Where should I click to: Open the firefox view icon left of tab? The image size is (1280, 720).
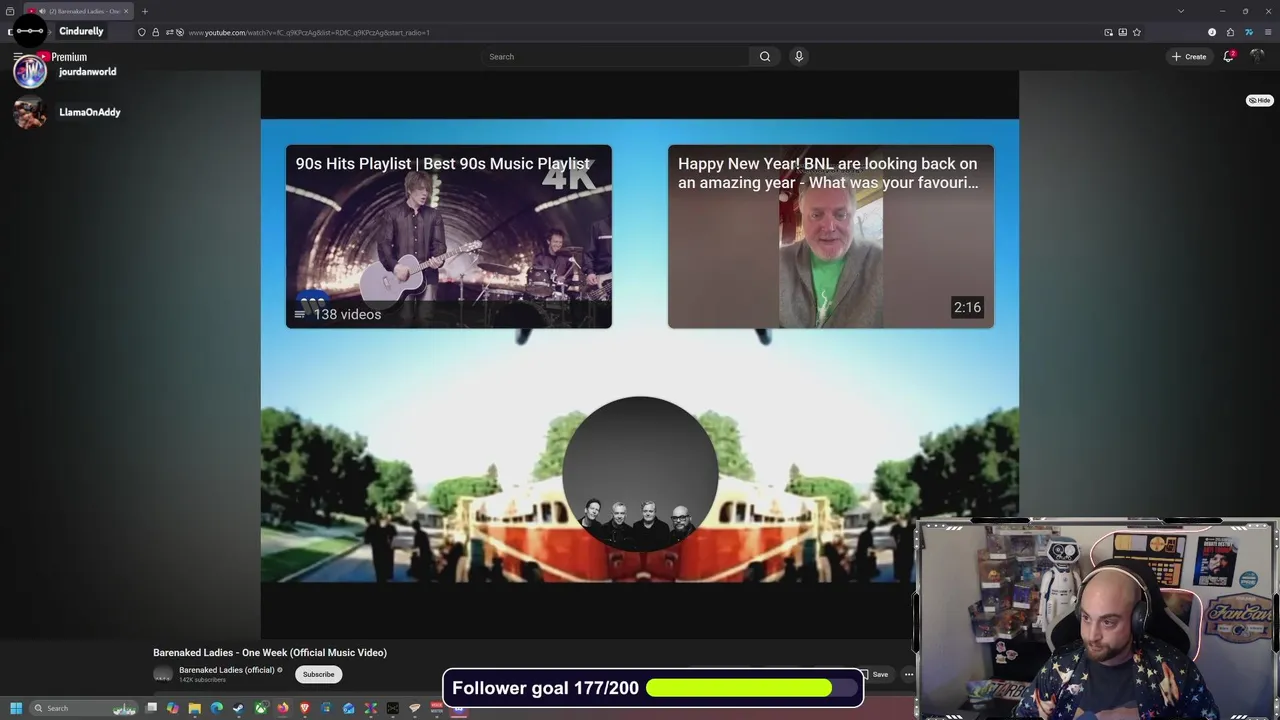point(10,11)
